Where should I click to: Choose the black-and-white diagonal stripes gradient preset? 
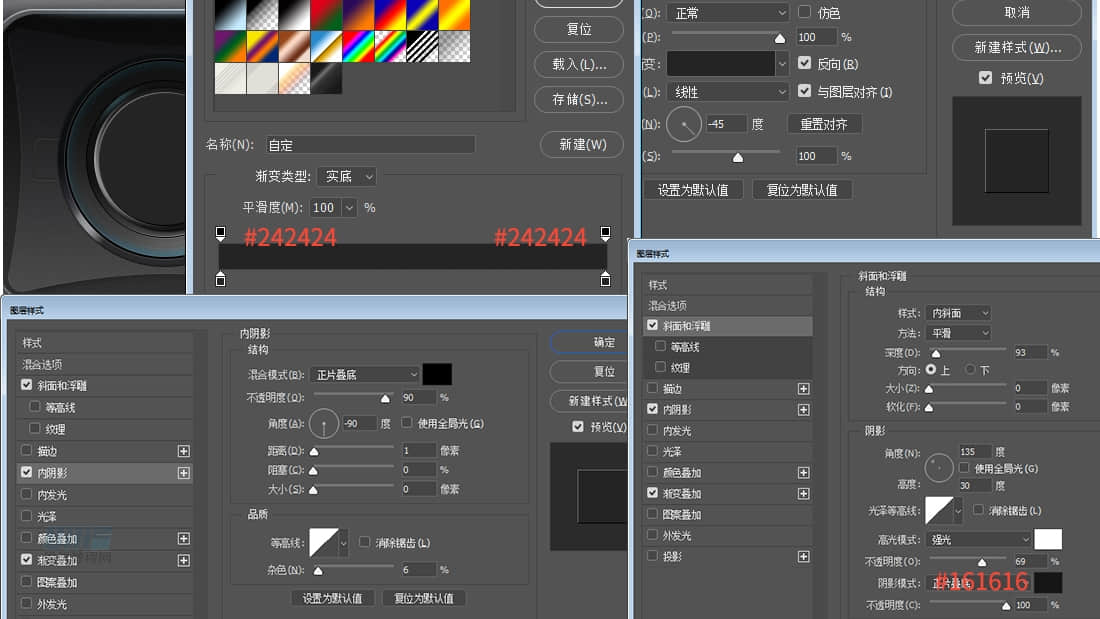(422, 46)
